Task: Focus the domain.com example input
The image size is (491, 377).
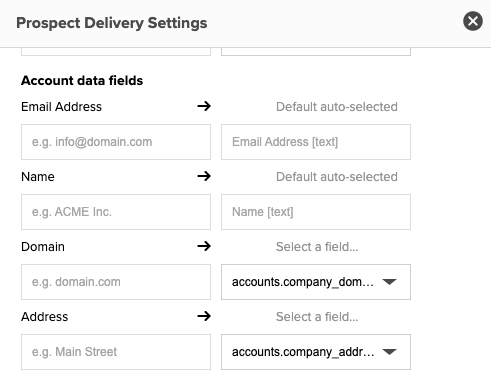Action: 116,282
